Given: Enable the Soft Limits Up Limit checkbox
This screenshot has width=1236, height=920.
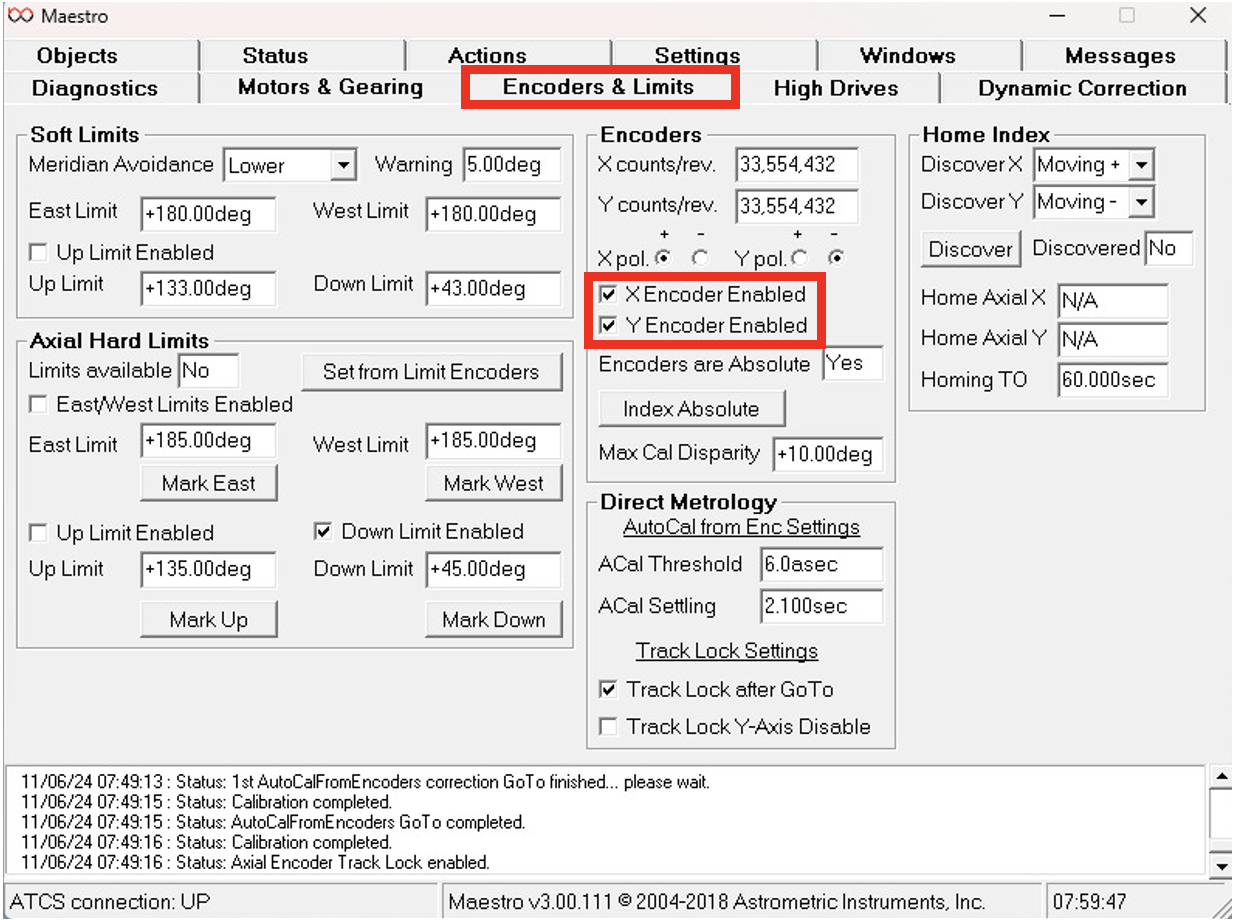Looking at the screenshot, I should (x=39, y=253).
